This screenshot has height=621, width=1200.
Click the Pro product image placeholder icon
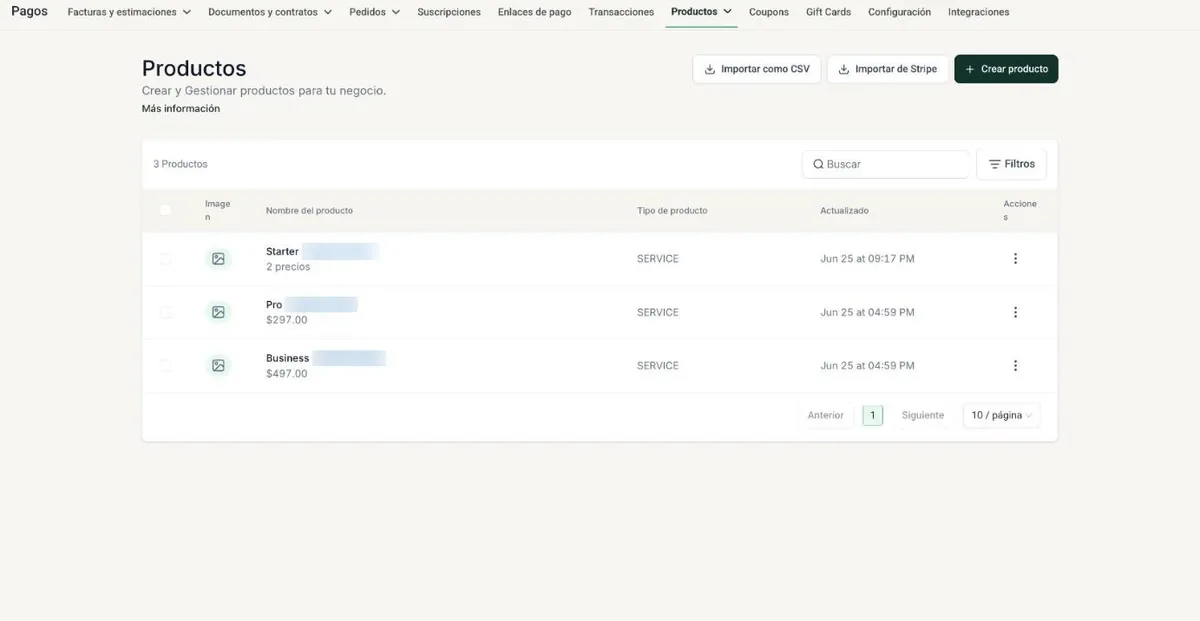click(218, 312)
